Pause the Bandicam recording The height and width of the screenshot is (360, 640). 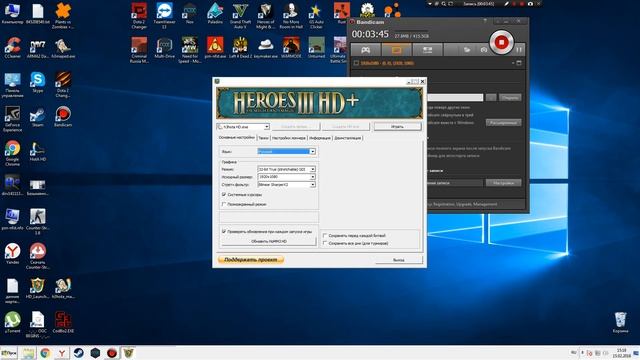click(519, 50)
